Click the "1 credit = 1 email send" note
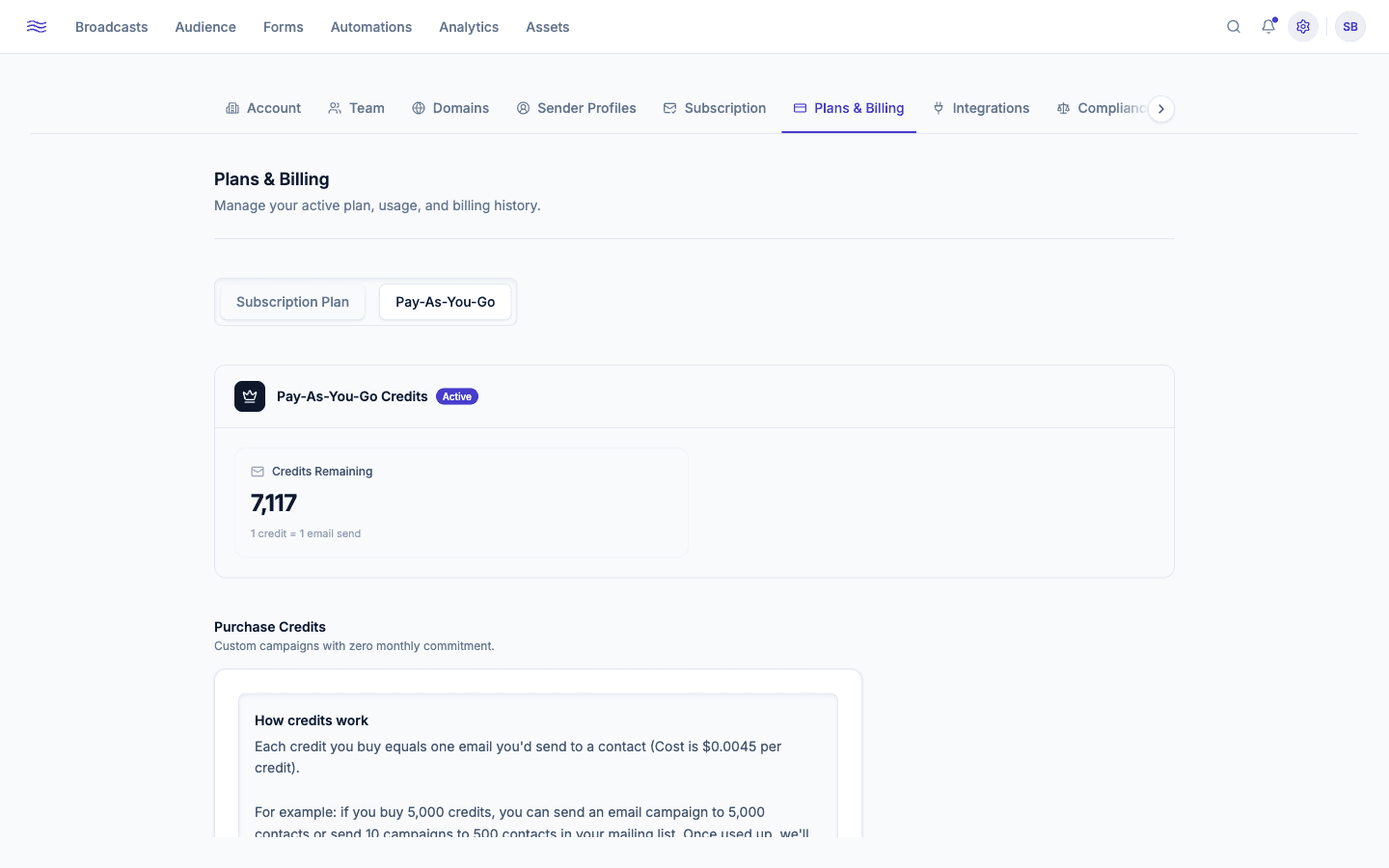The height and width of the screenshot is (868, 1389). 306,533
